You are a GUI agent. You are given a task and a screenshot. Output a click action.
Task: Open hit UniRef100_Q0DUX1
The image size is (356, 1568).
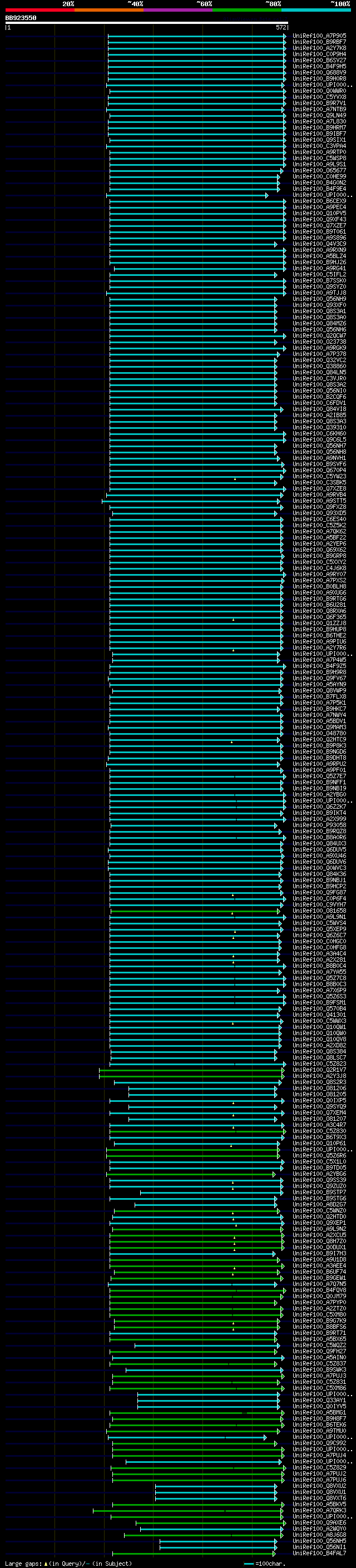tap(319, 1247)
